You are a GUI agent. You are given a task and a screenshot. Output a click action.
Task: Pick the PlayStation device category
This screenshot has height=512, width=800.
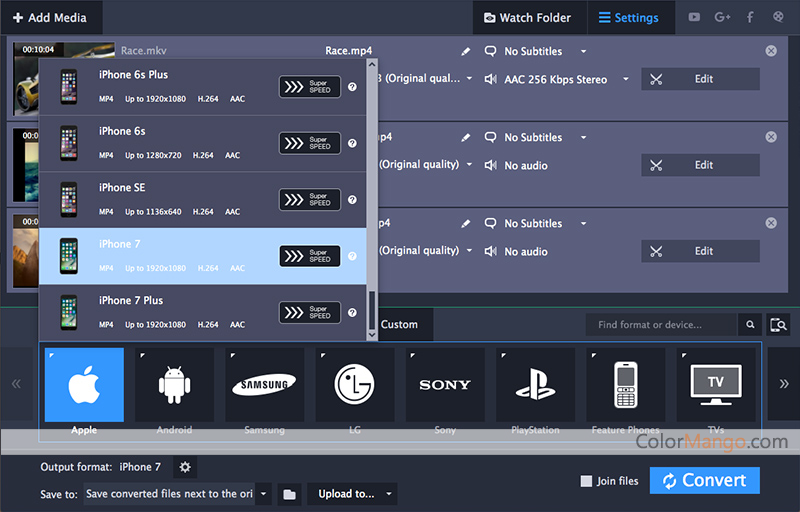[x=535, y=385]
